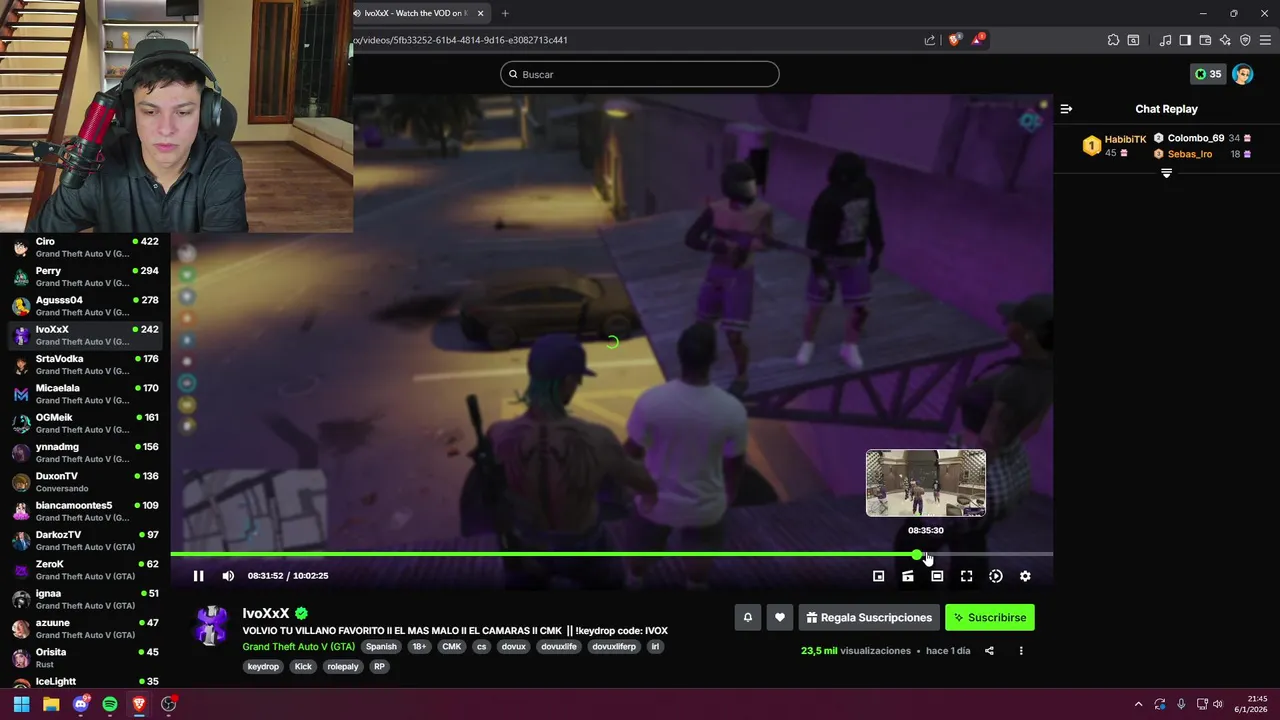Open Discord from taskbar
Image resolution: width=1280 pixels, height=720 pixels.
point(81,704)
